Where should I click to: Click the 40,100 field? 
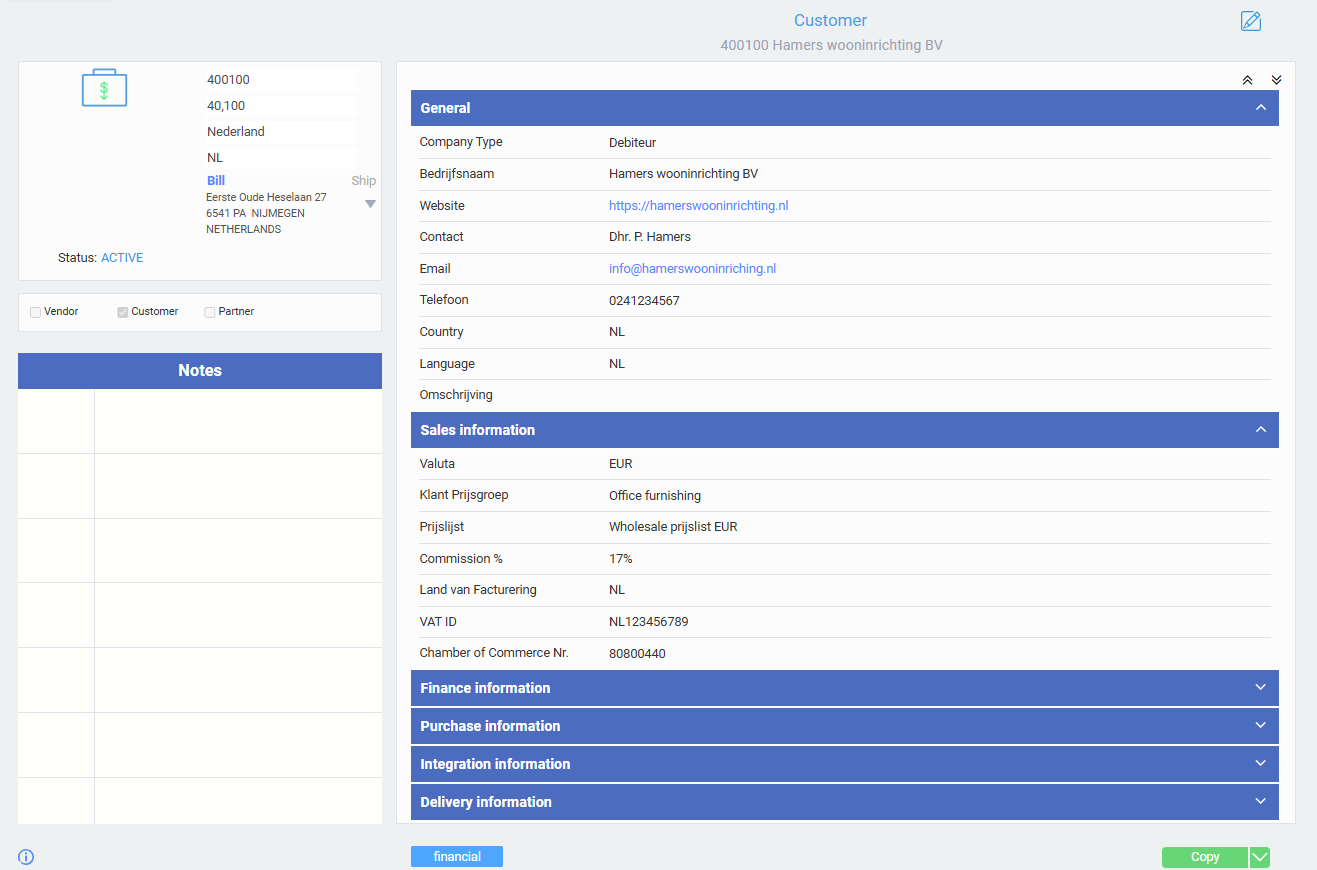(x=281, y=106)
